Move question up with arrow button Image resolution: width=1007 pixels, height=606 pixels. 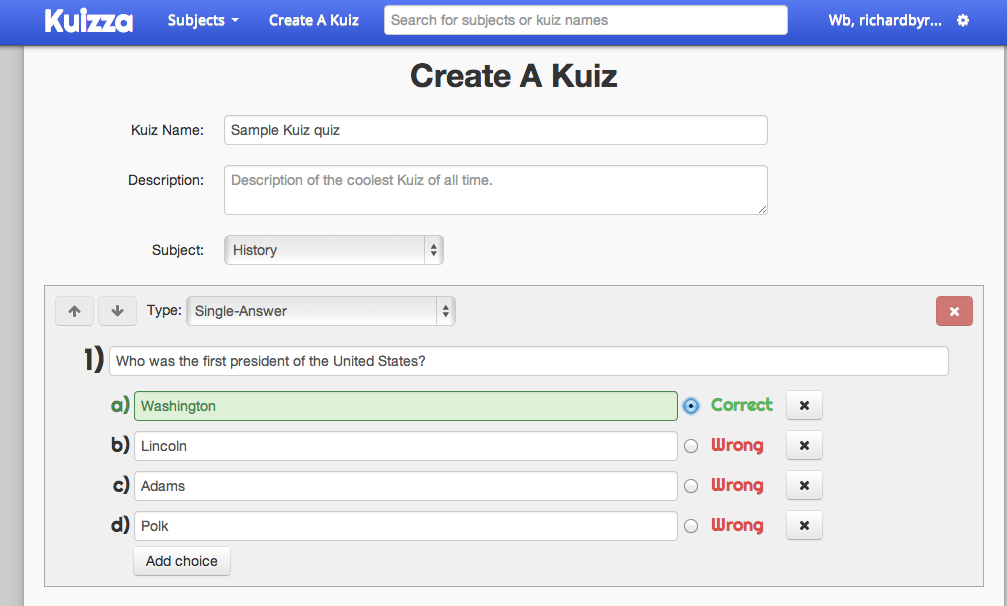pyautogui.click(x=74, y=311)
